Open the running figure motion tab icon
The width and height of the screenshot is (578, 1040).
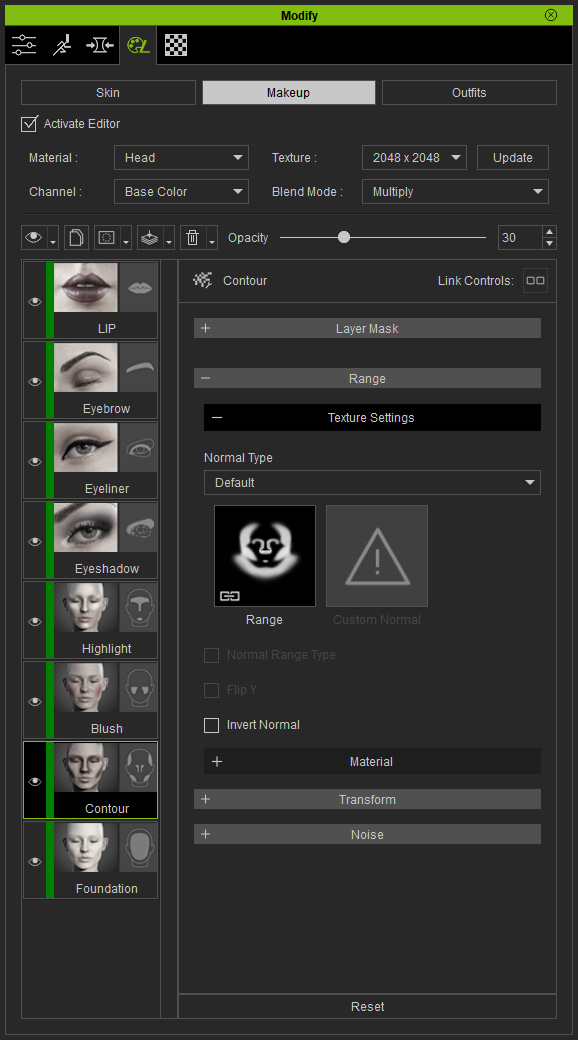(x=62, y=45)
